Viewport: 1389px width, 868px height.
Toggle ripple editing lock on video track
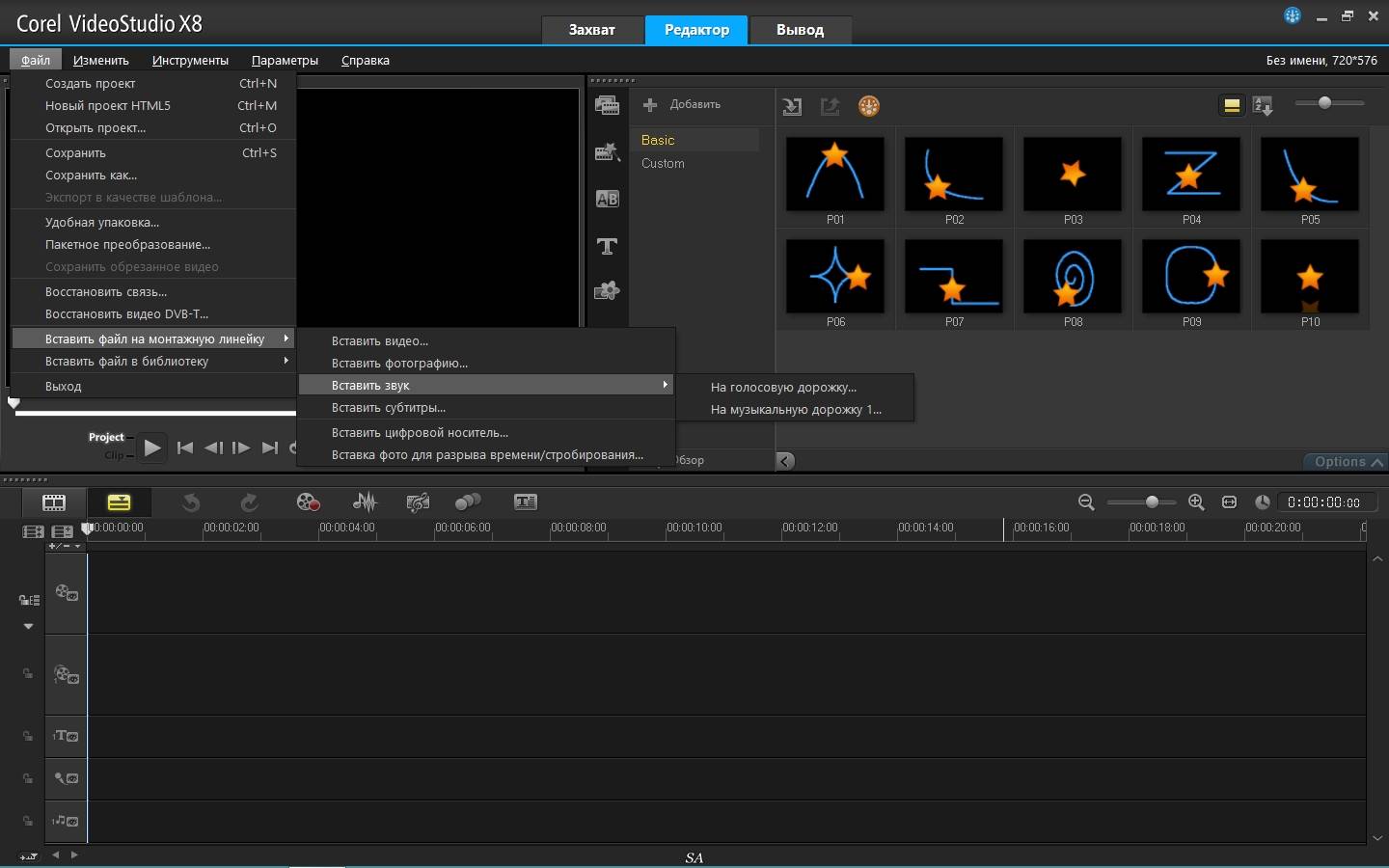coord(29,600)
